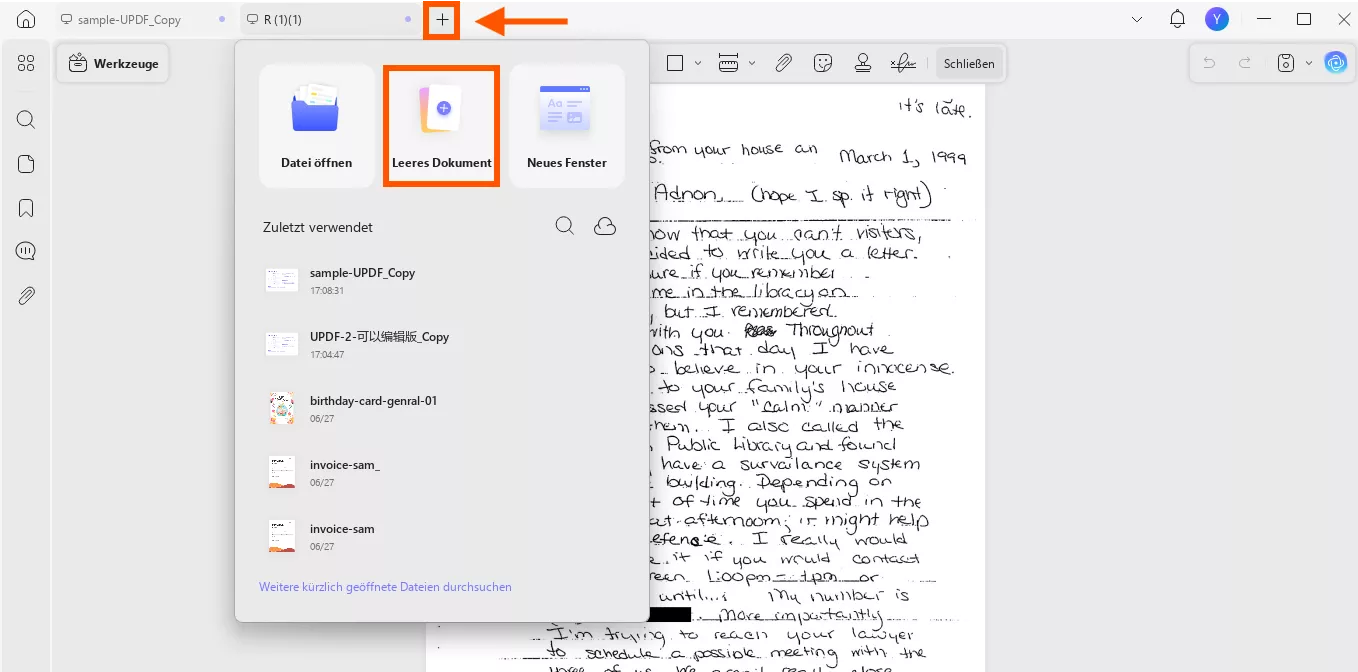Open the user account avatar Y
This screenshot has width=1358, height=672.
1217,19
